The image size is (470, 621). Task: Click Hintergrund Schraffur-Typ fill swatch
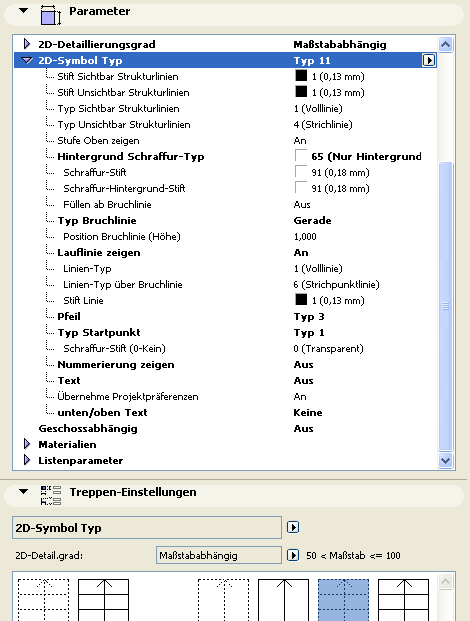[x=301, y=156]
